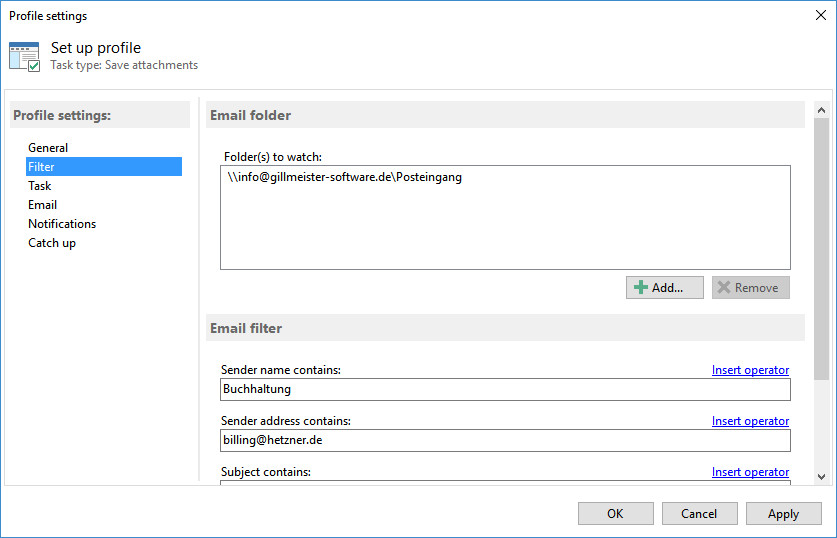The image size is (837, 538).
Task: Open the General profile settings page
Action: pyautogui.click(x=104, y=148)
